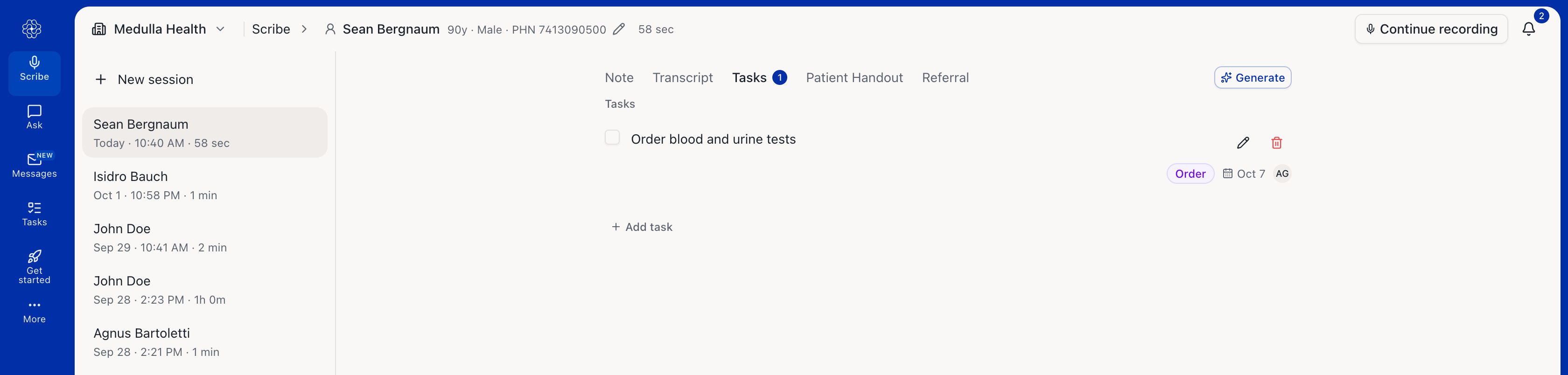Click the AG assignee avatar
The height and width of the screenshot is (375, 1568).
(1282, 174)
